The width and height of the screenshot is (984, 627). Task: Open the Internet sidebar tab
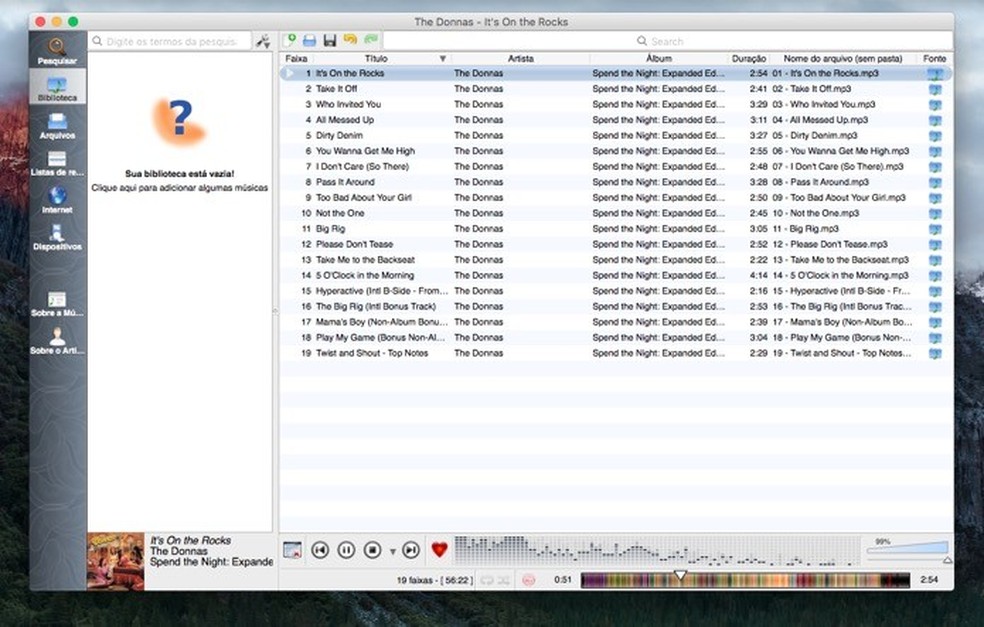[x=57, y=200]
